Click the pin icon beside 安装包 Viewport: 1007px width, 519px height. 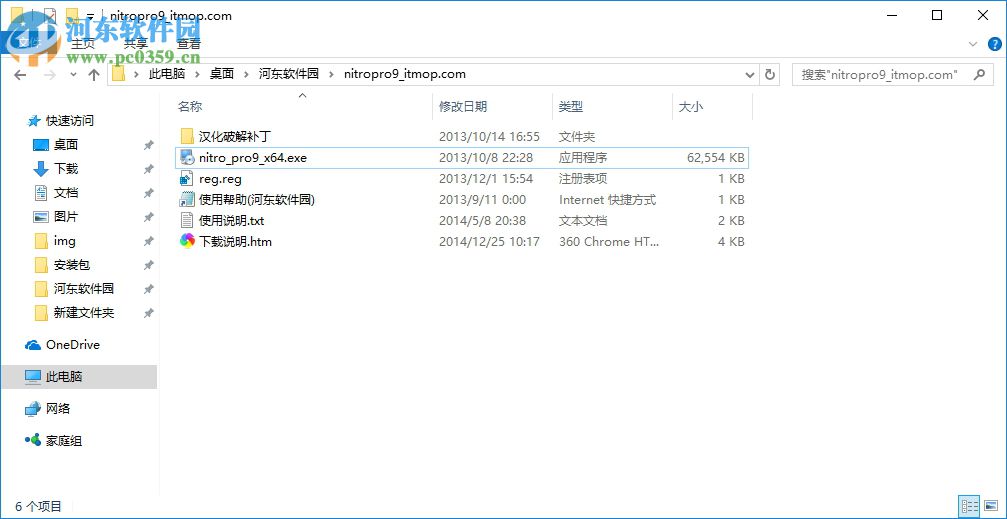(148, 265)
